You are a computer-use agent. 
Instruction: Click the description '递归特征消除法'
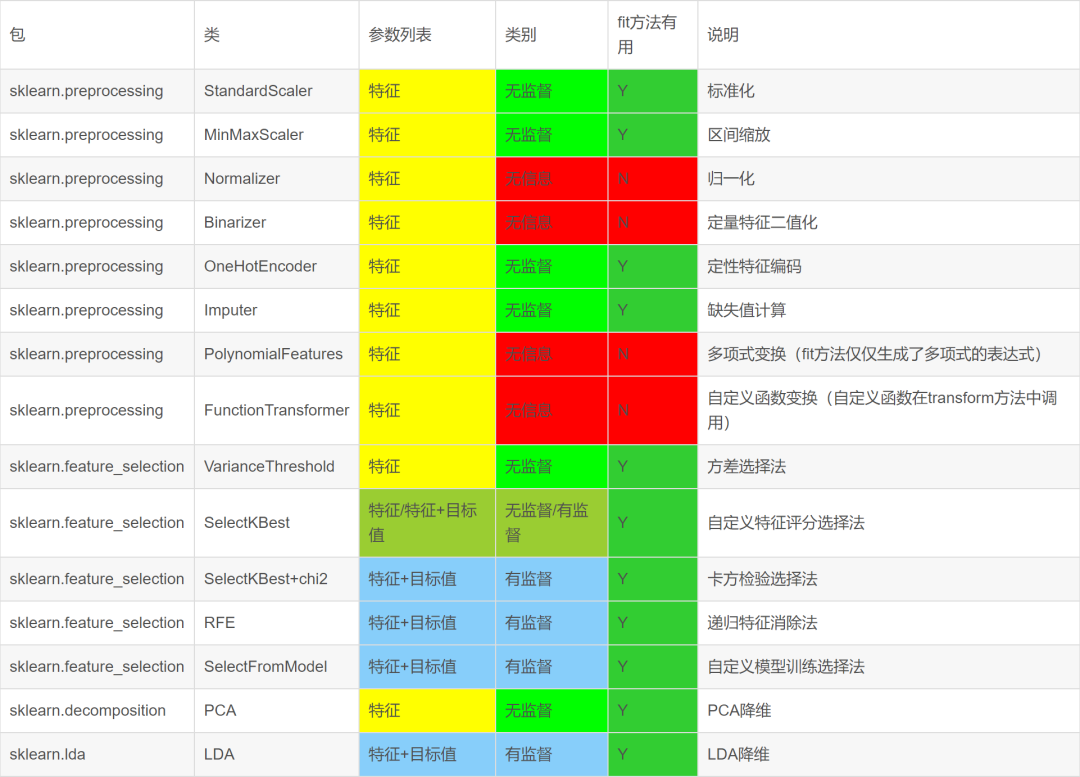coord(889,623)
